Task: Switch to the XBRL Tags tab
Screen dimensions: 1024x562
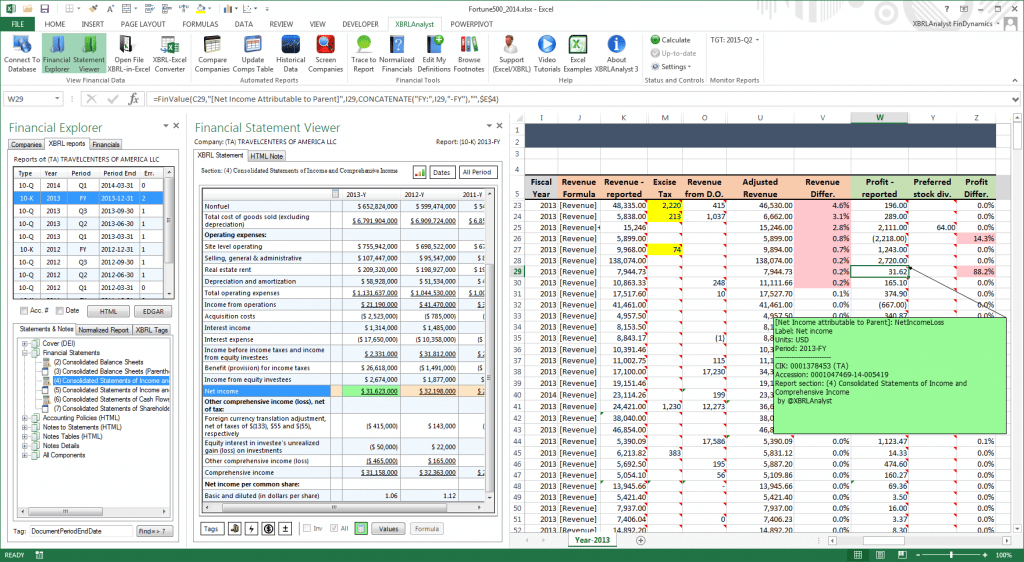Action: [152, 330]
